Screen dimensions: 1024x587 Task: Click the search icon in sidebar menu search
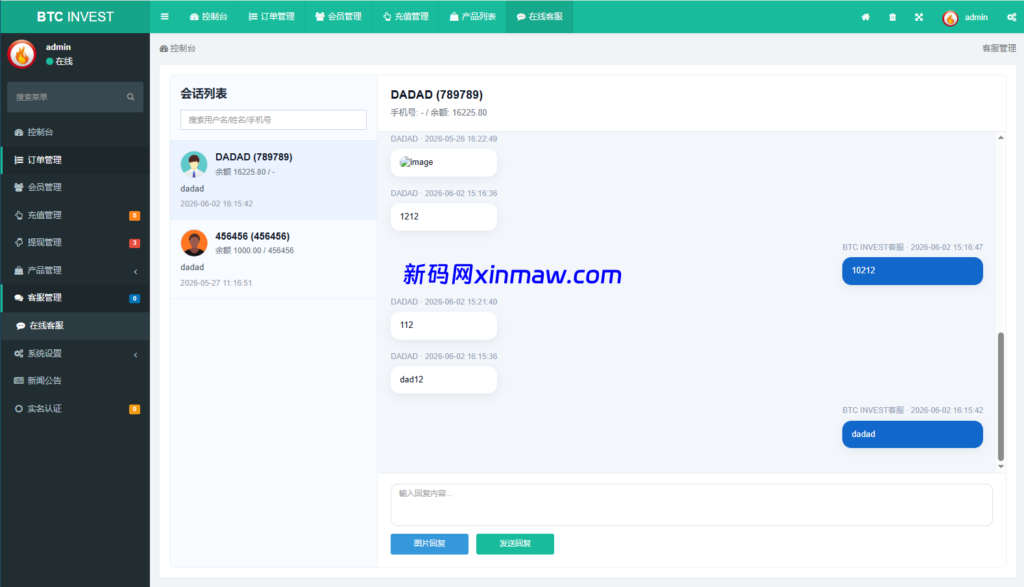(131, 97)
